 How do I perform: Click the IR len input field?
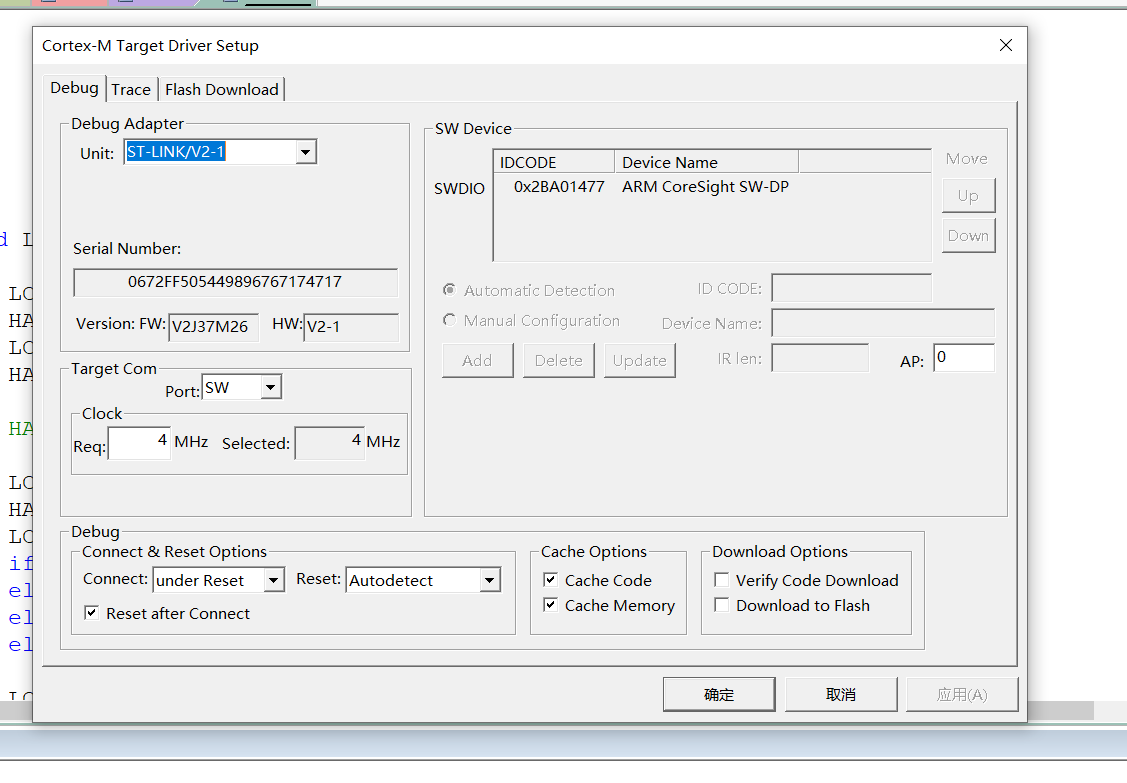tap(820, 358)
